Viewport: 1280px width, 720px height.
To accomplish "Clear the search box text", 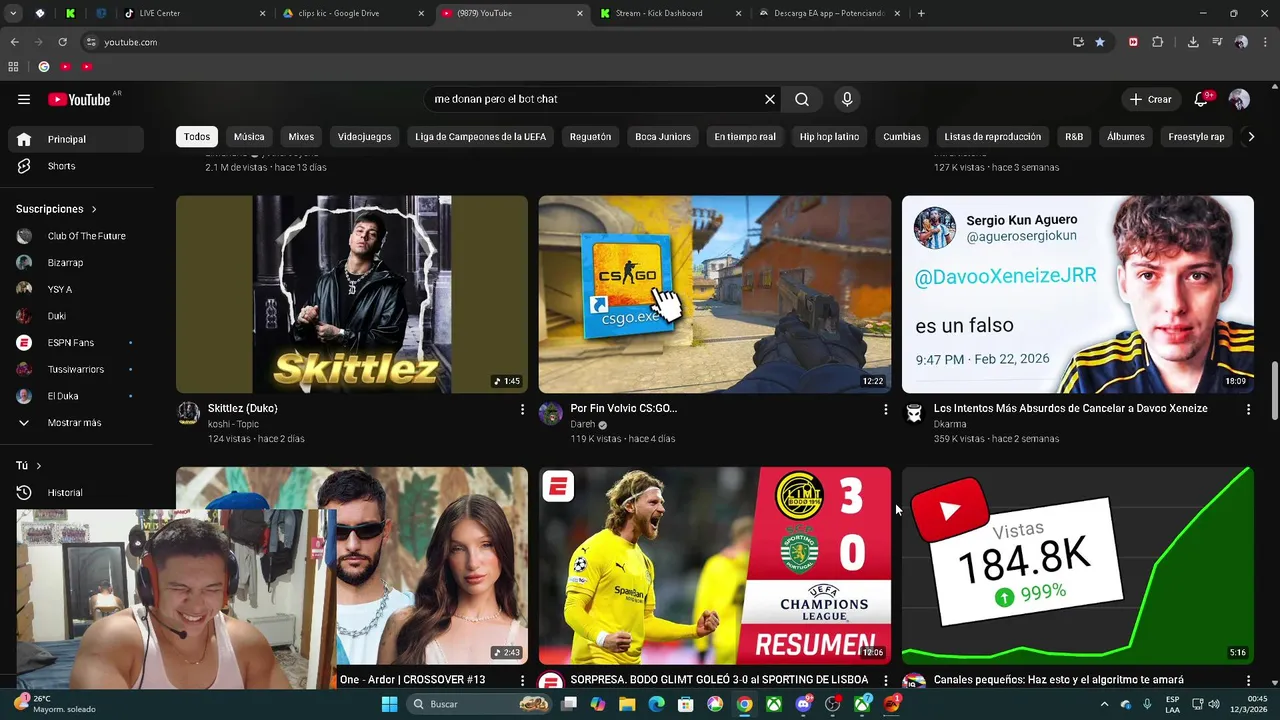I will click(x=770, y=99).
